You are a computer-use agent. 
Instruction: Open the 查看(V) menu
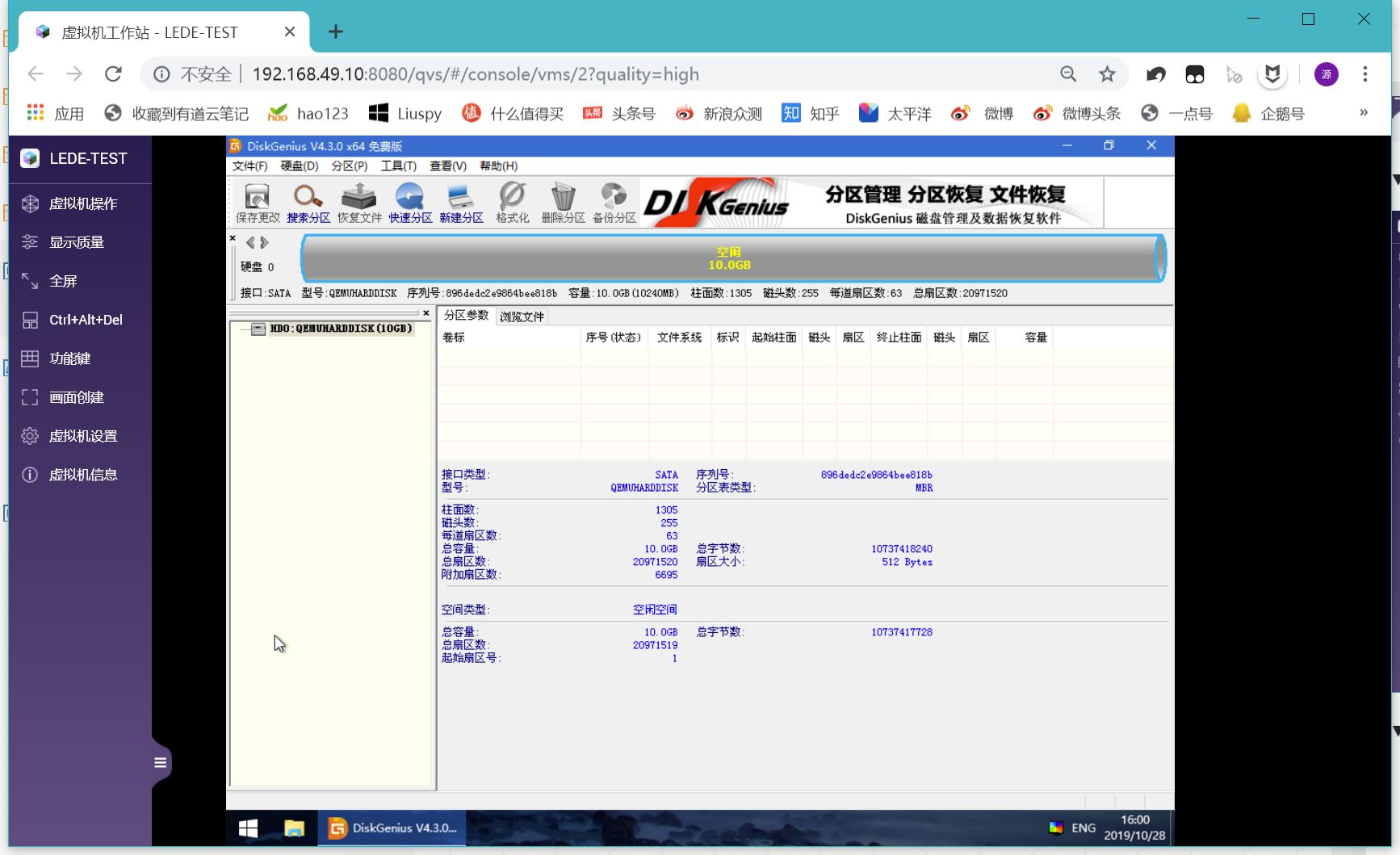[x=448, y=166]
